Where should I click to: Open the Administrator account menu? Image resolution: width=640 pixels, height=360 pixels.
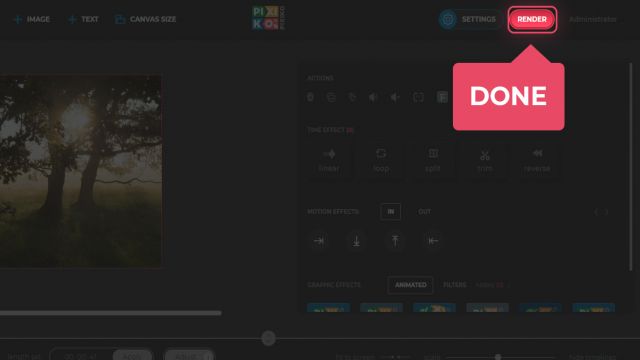[x=592, y=19]
